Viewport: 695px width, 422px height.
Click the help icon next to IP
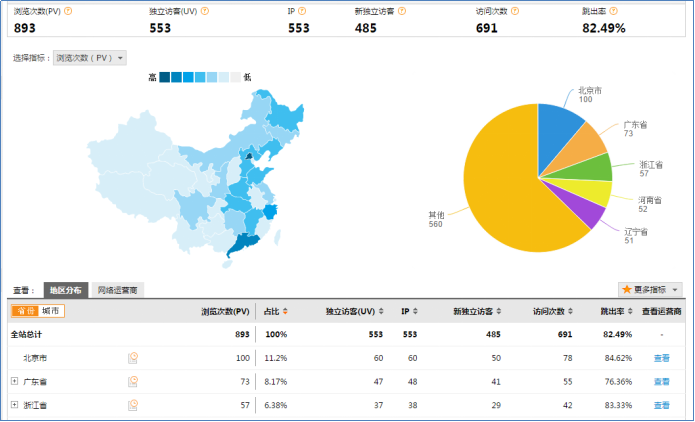302,11
